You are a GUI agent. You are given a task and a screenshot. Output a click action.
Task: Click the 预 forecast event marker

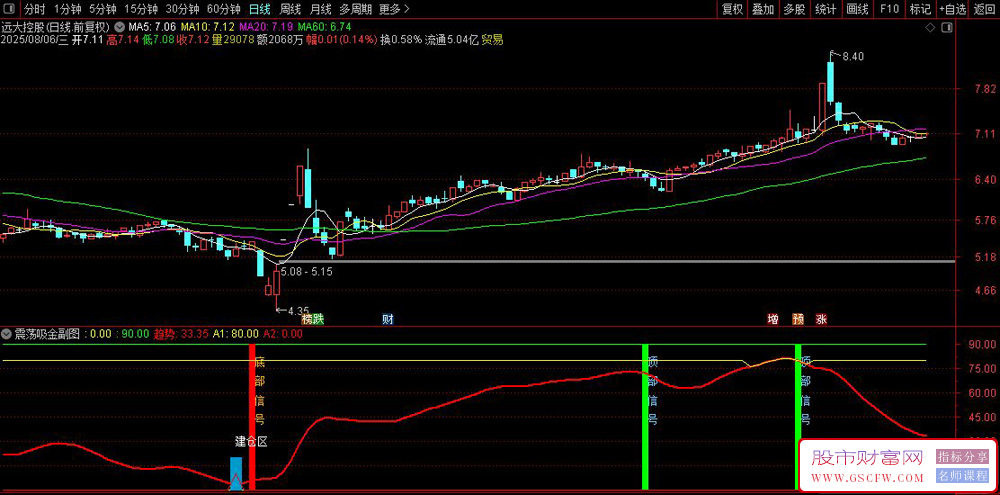click(x=798, y=319)
